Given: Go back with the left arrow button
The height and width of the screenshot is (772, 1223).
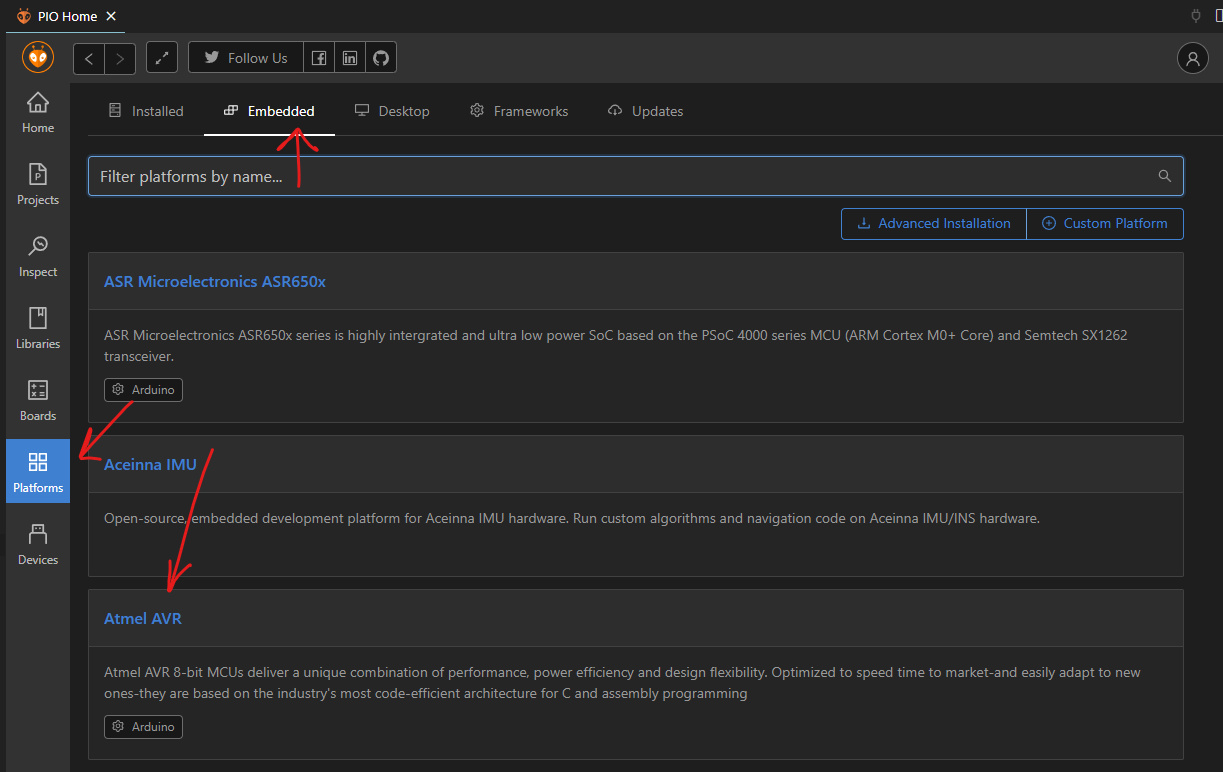Looking at the screenshot, I should pyautogui.click(x=89, y=58).
